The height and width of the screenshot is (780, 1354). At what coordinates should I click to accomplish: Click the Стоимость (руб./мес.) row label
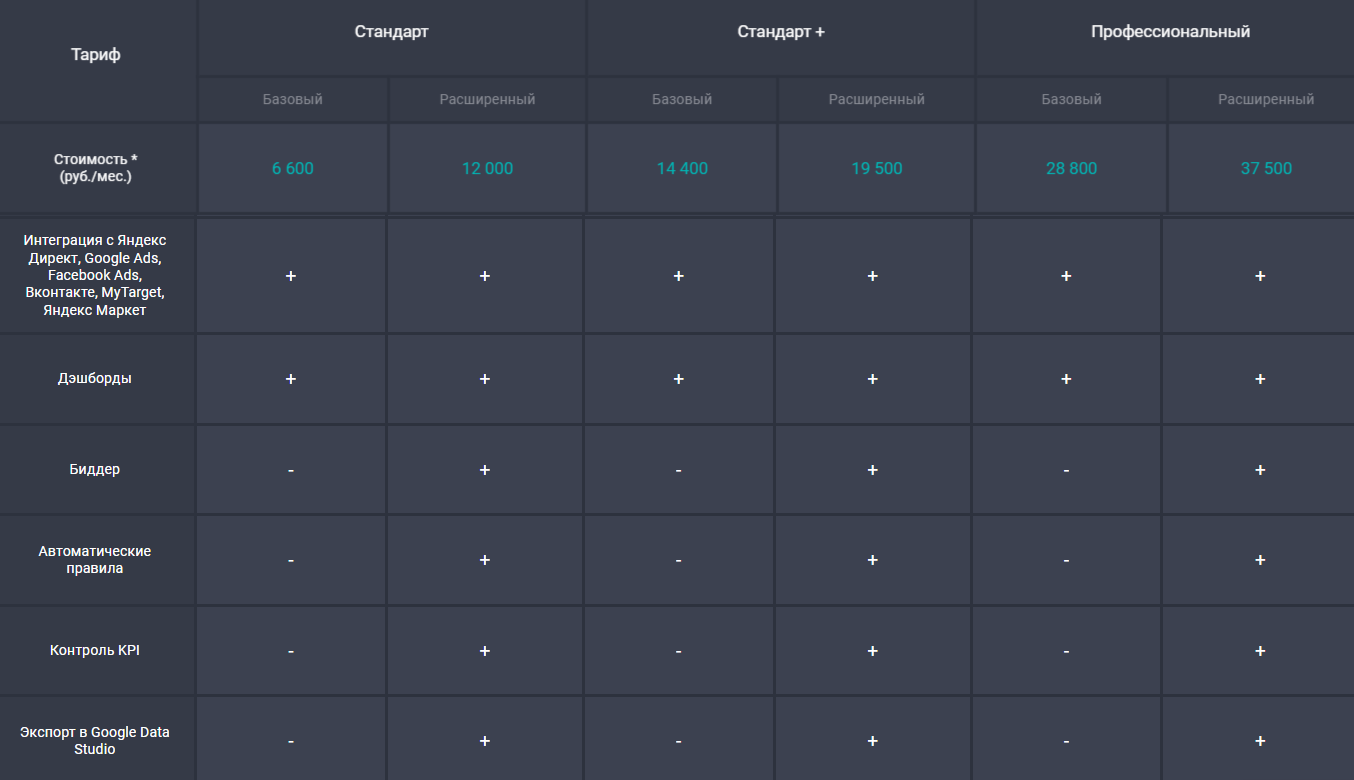95,168
